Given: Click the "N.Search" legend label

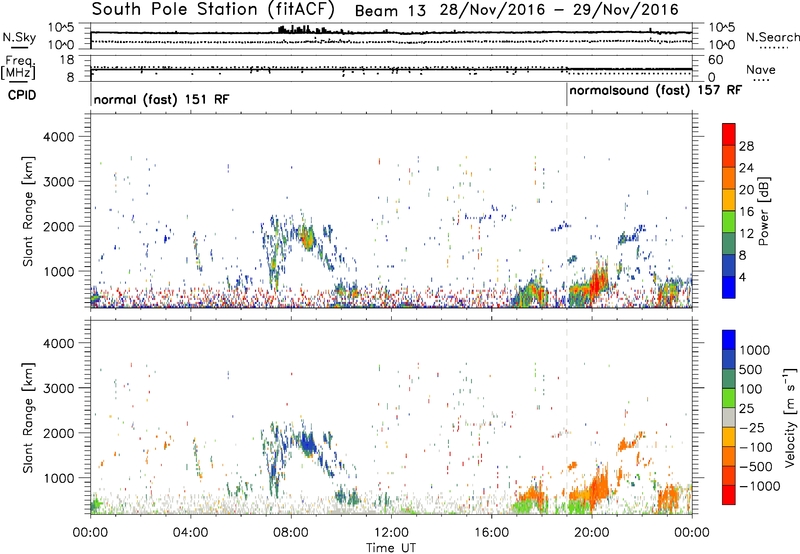Looking at the screenshot, I should point(772,37).
